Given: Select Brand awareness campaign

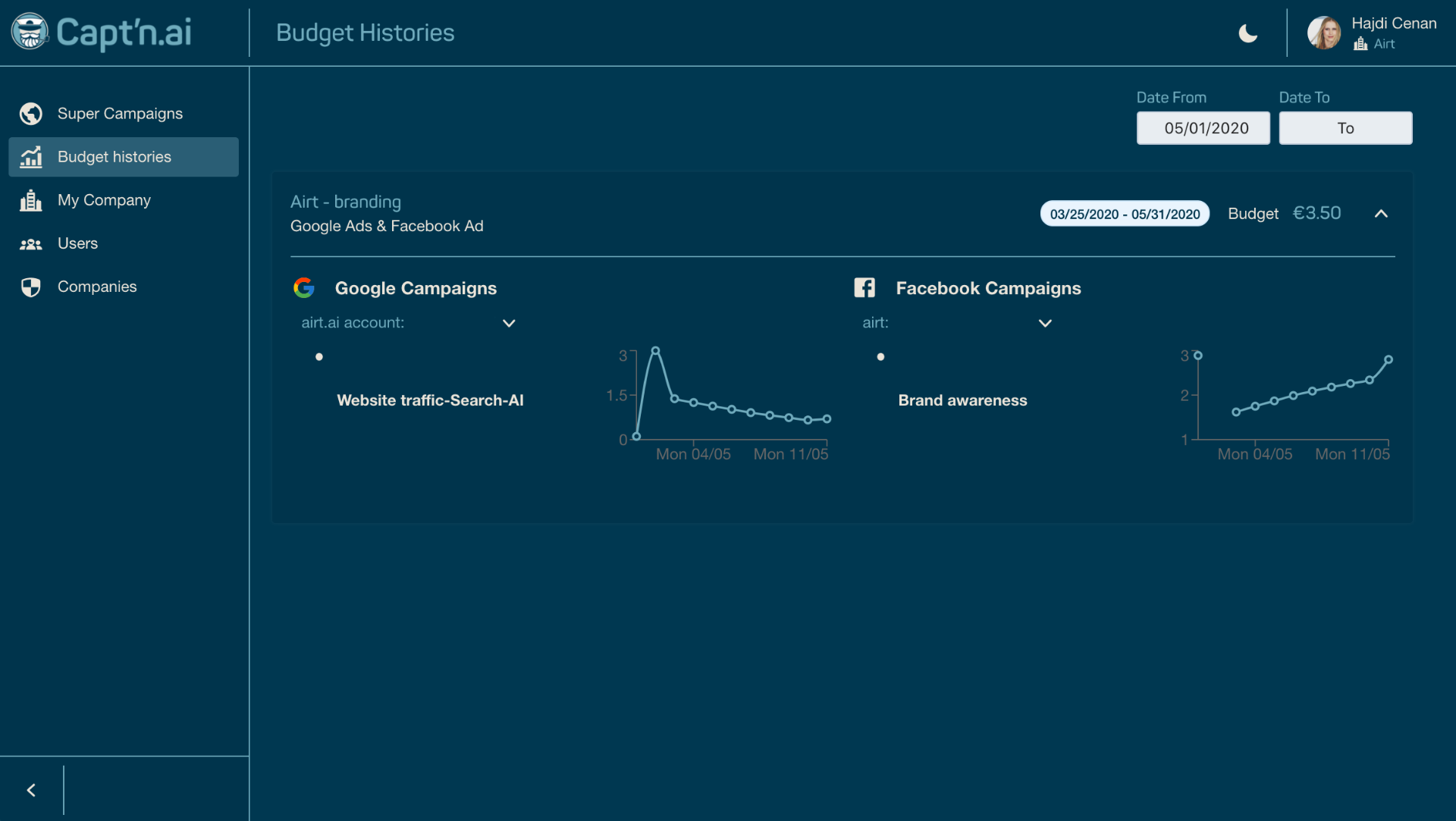Looking at the screenshot, I should pyautogui.click(x=962, y=400).
